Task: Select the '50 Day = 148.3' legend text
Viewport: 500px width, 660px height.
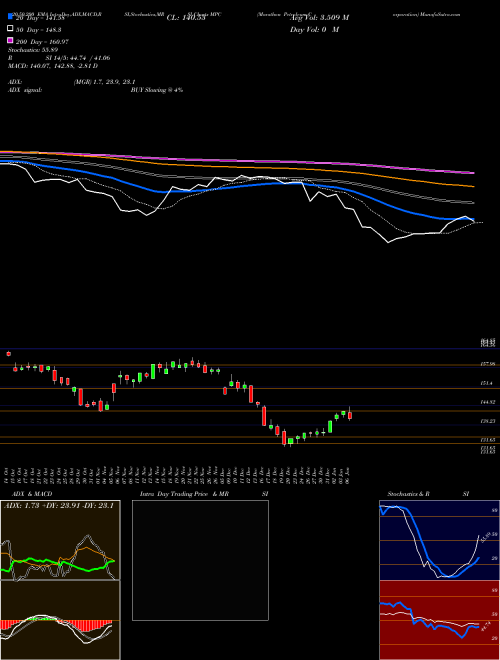Action: tap(38, 30)
